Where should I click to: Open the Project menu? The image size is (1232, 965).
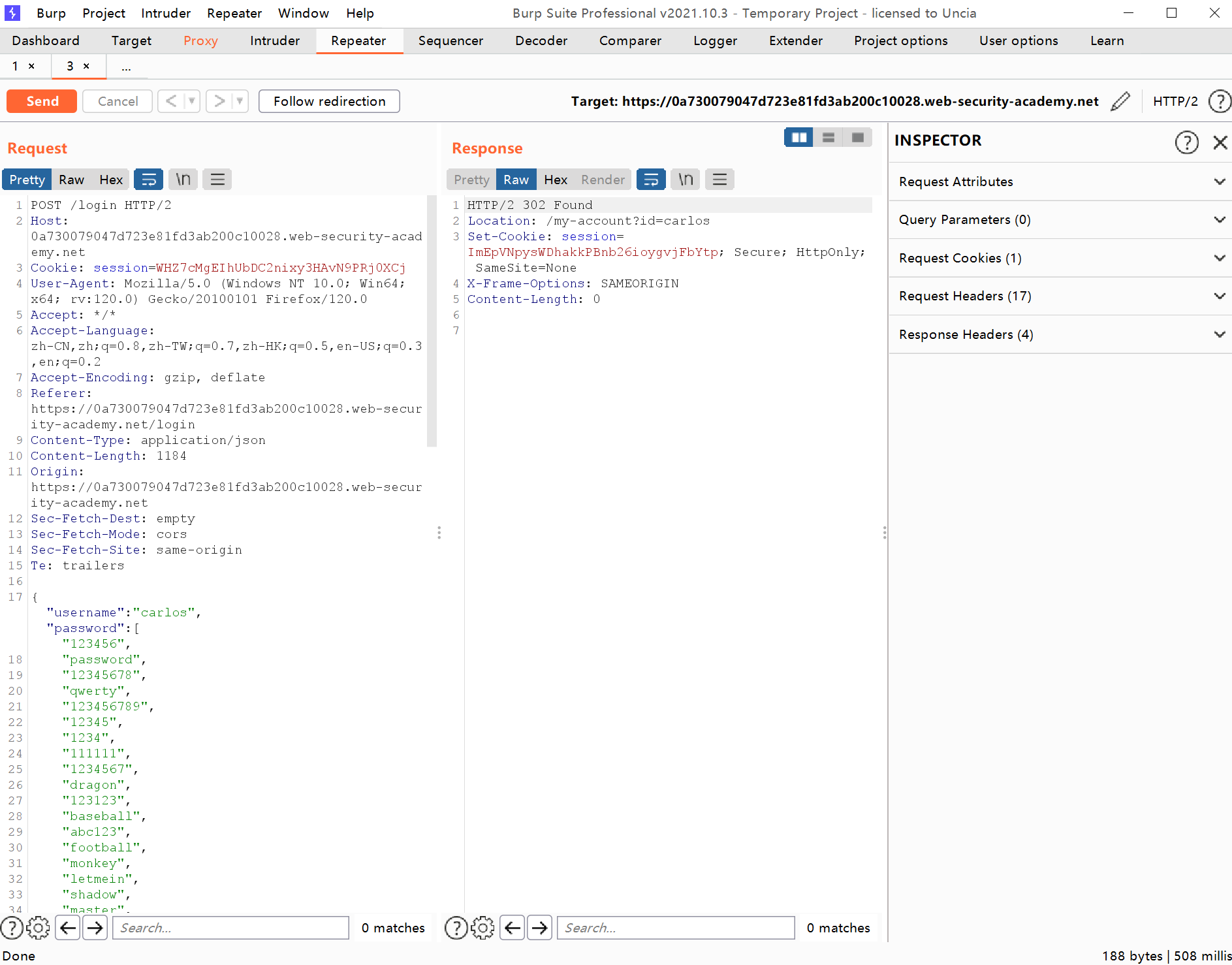(104, 13)
